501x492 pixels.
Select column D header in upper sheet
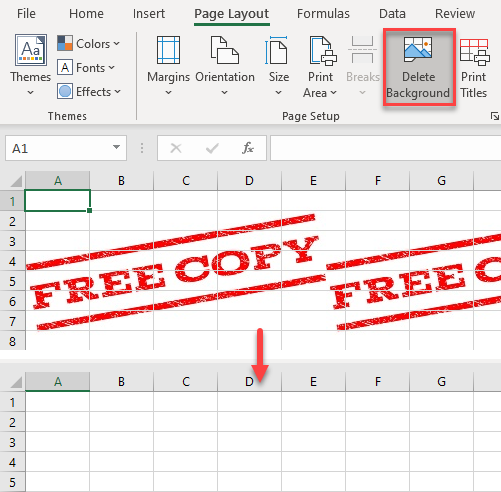tap(249, 181)
